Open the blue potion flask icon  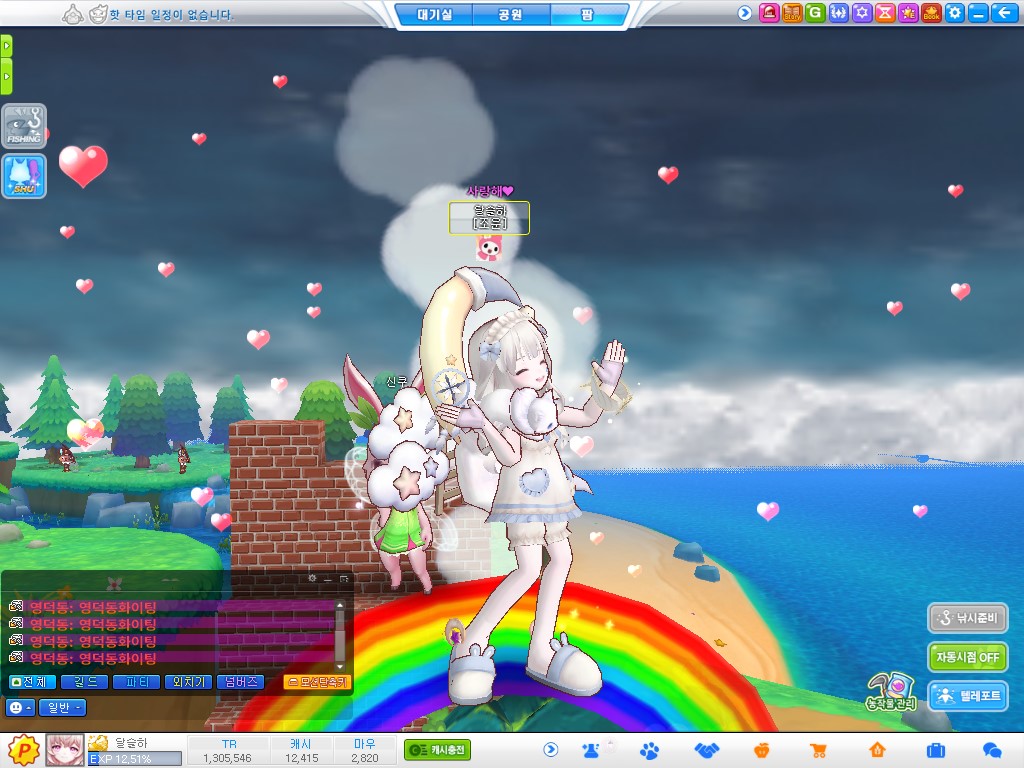point(591,750)
